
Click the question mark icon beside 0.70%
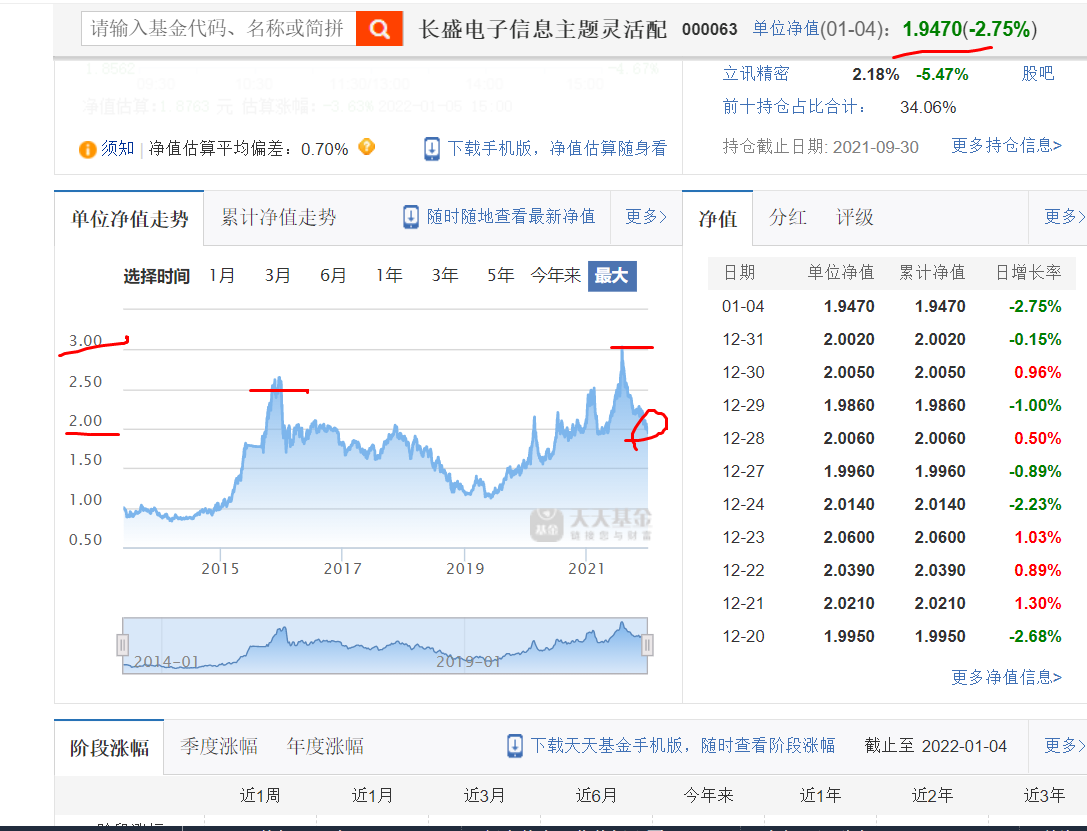(366, 147)
